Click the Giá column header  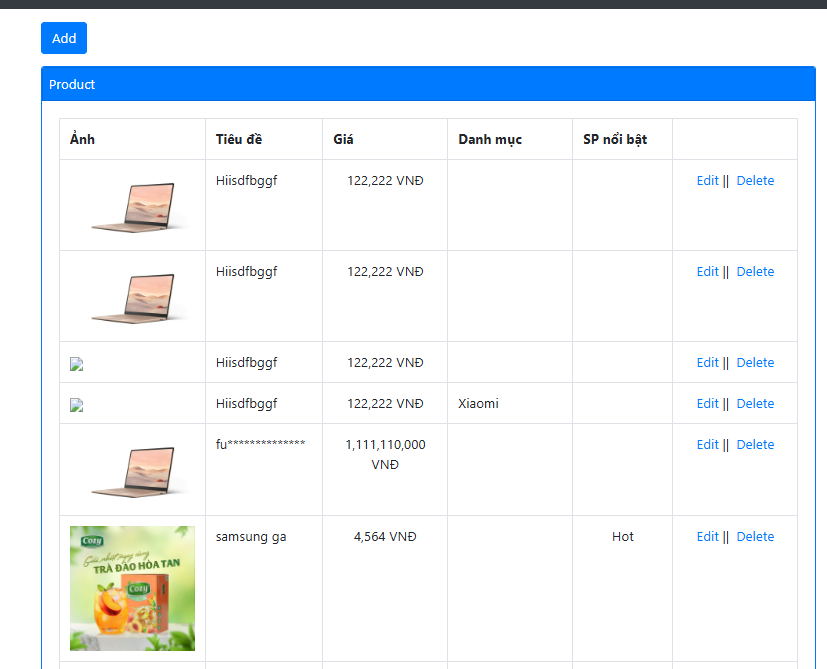click(343, 139)
